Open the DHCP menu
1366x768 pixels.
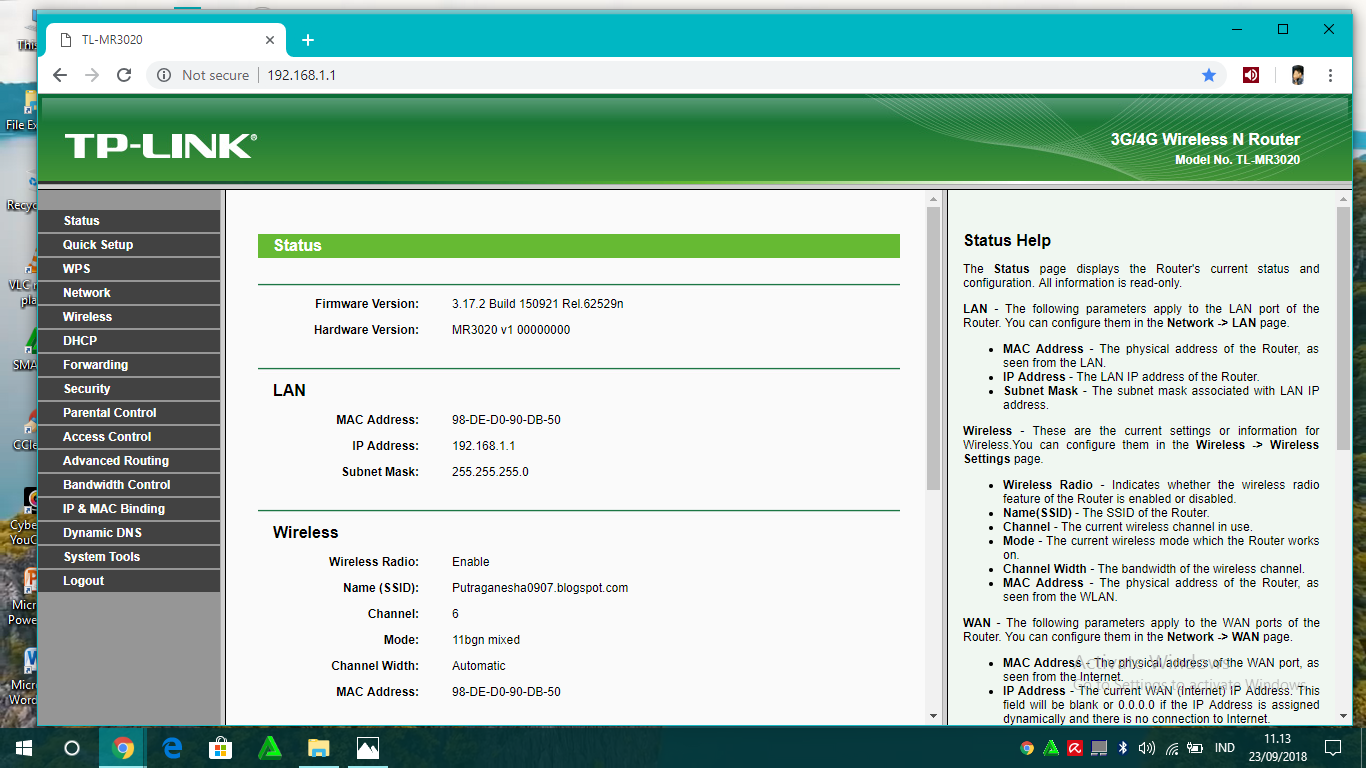pyautogui.click(x=128, y=341)
